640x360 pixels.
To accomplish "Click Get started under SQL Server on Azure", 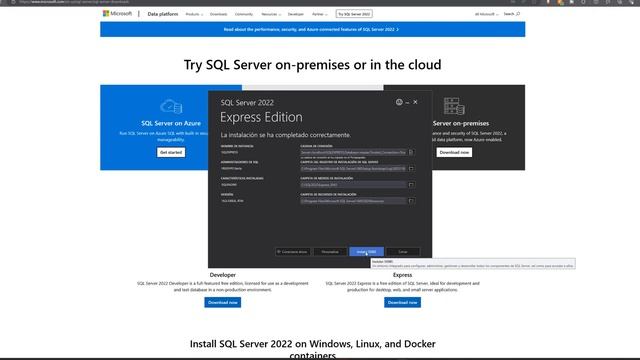I will coord(171,152).
